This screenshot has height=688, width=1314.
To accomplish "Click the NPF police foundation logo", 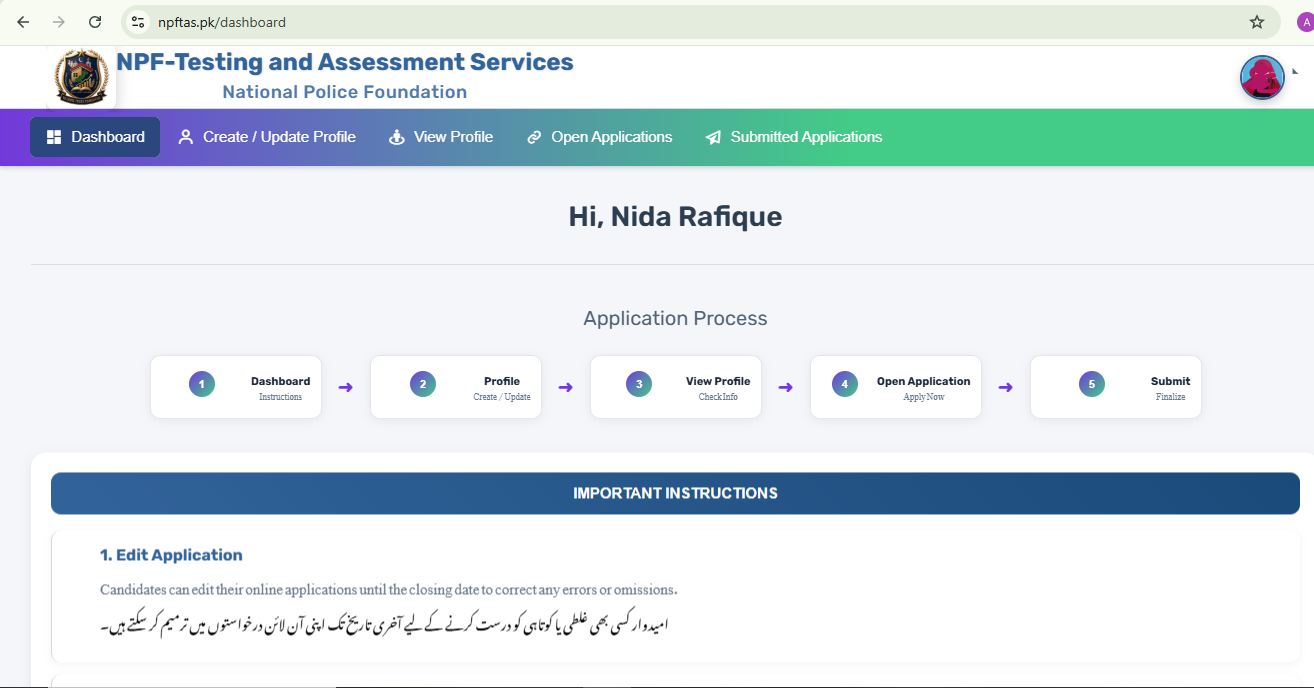I will [81, 77].
